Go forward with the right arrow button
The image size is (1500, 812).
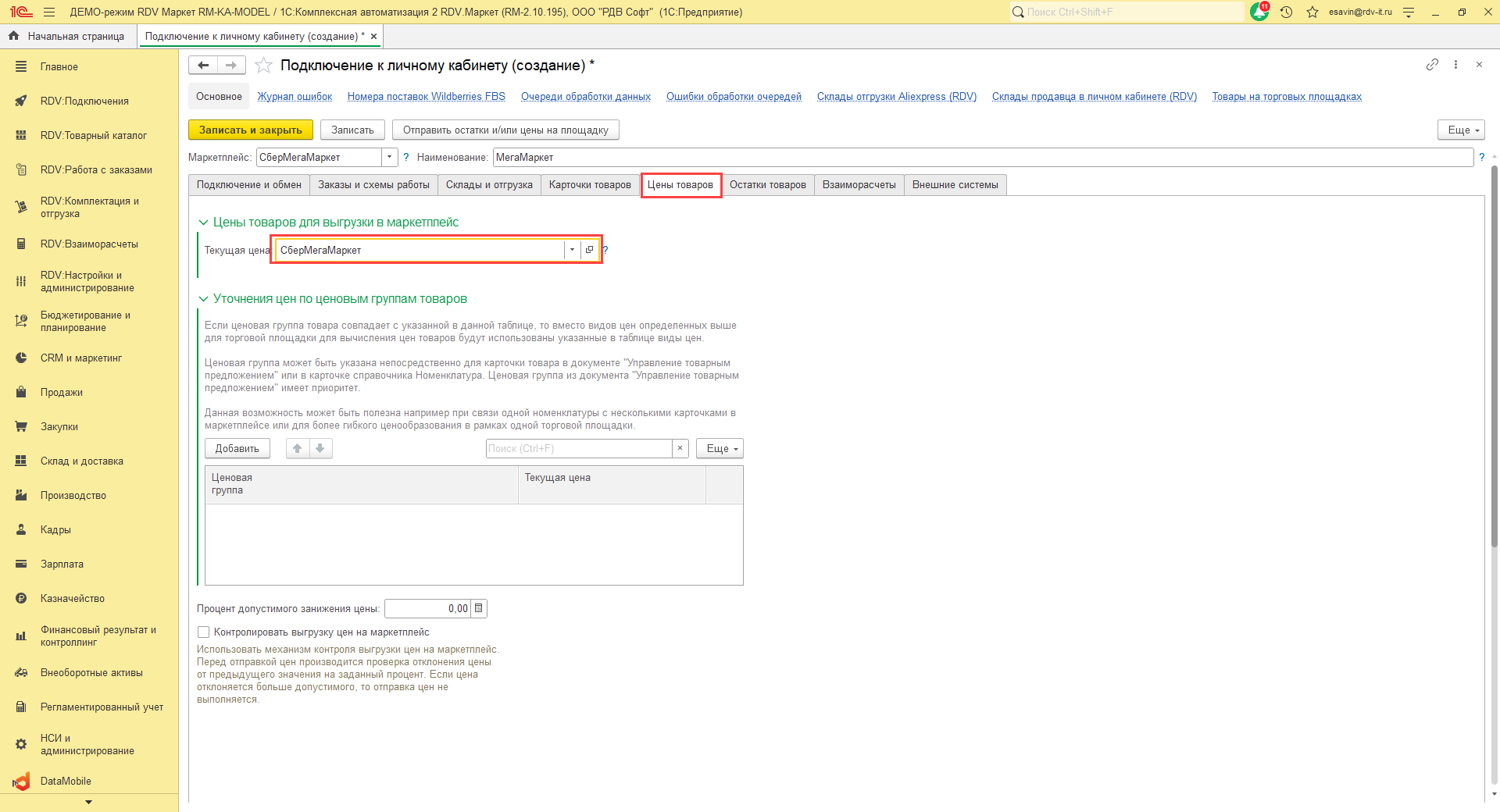coord(230,66)
